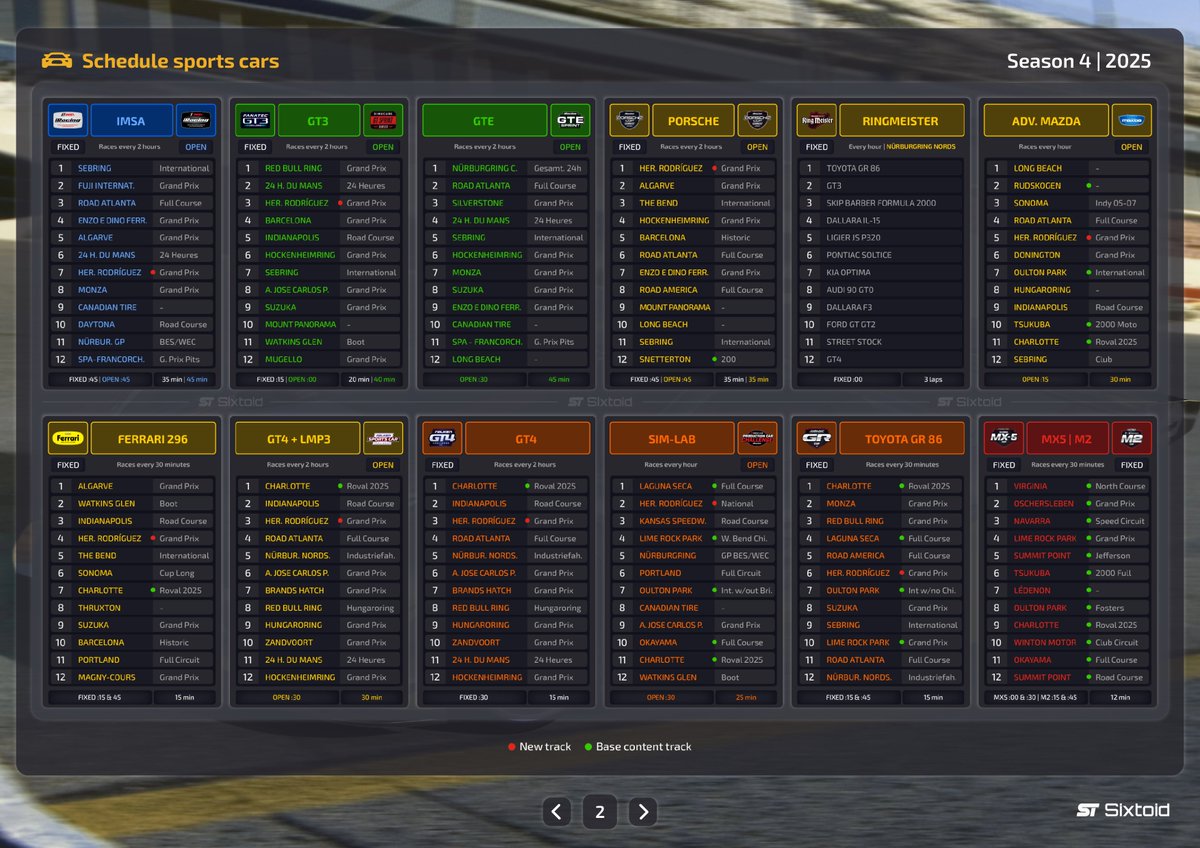Image resolution: width=1200 pixels, height=848 pixels.
Task: Select the SNETTERTON row in Porsche schedule
Action: pyautogui.click(x=693, y=359)
